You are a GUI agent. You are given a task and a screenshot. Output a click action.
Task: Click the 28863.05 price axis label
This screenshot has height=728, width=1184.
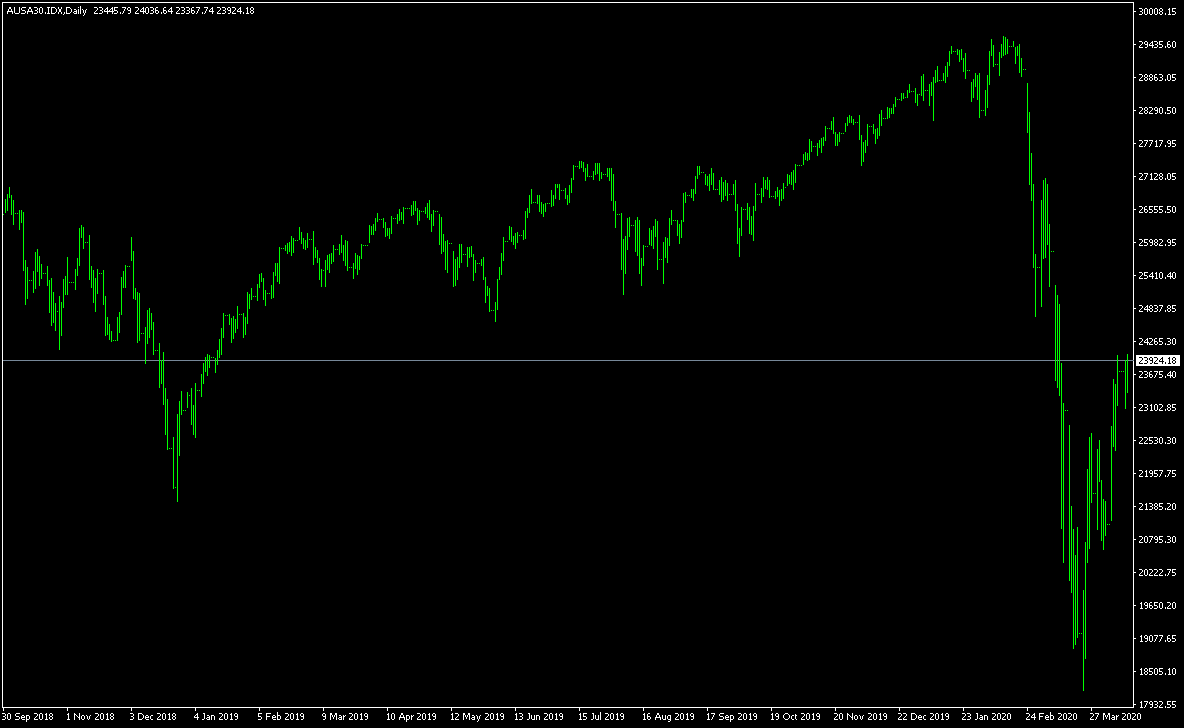click(1158, 78)
